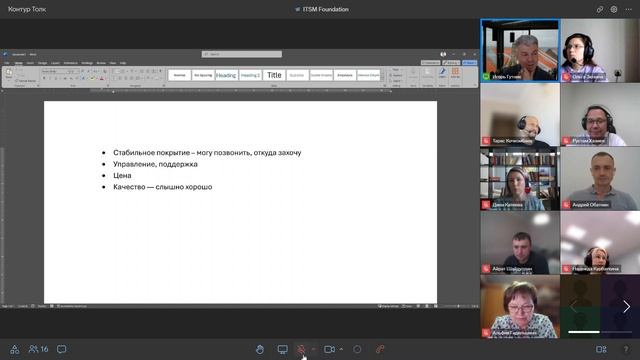The width and height of the screenshot is (640, 360).
Task: Select the woman with headset tile top right
Action: (x=600, y=51)
